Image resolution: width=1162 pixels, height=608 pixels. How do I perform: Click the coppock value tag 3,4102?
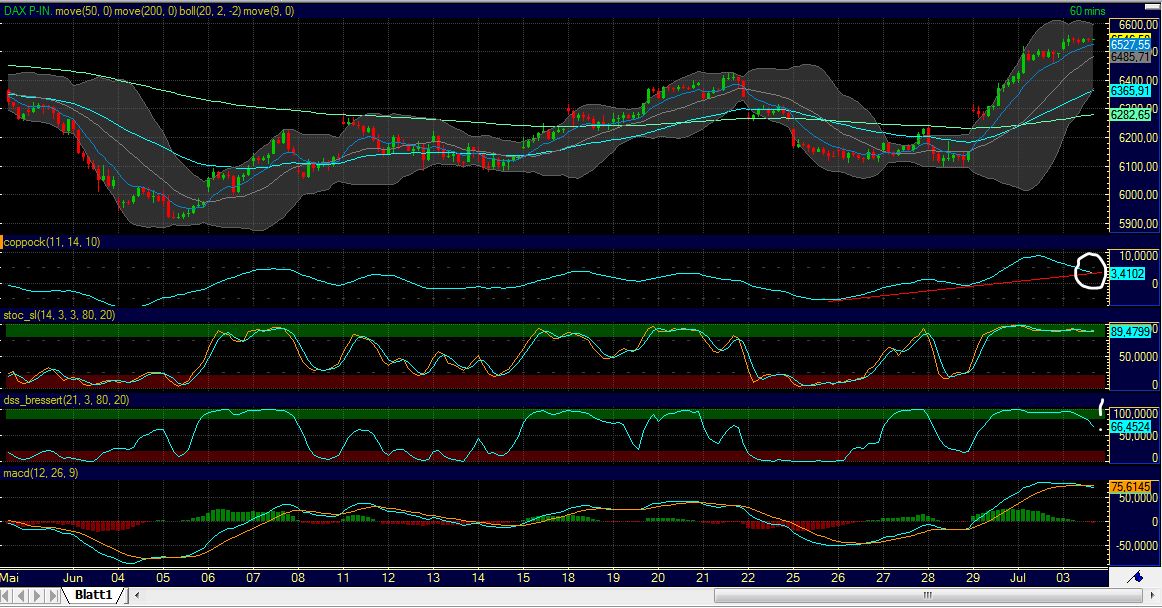pos(1127,274)
